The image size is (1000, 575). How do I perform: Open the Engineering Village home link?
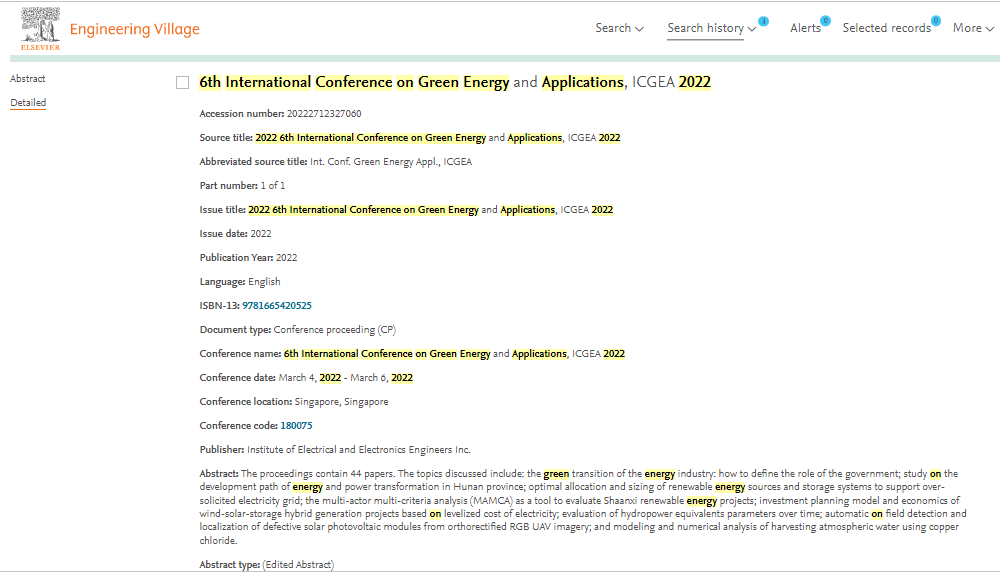(135, 29)
